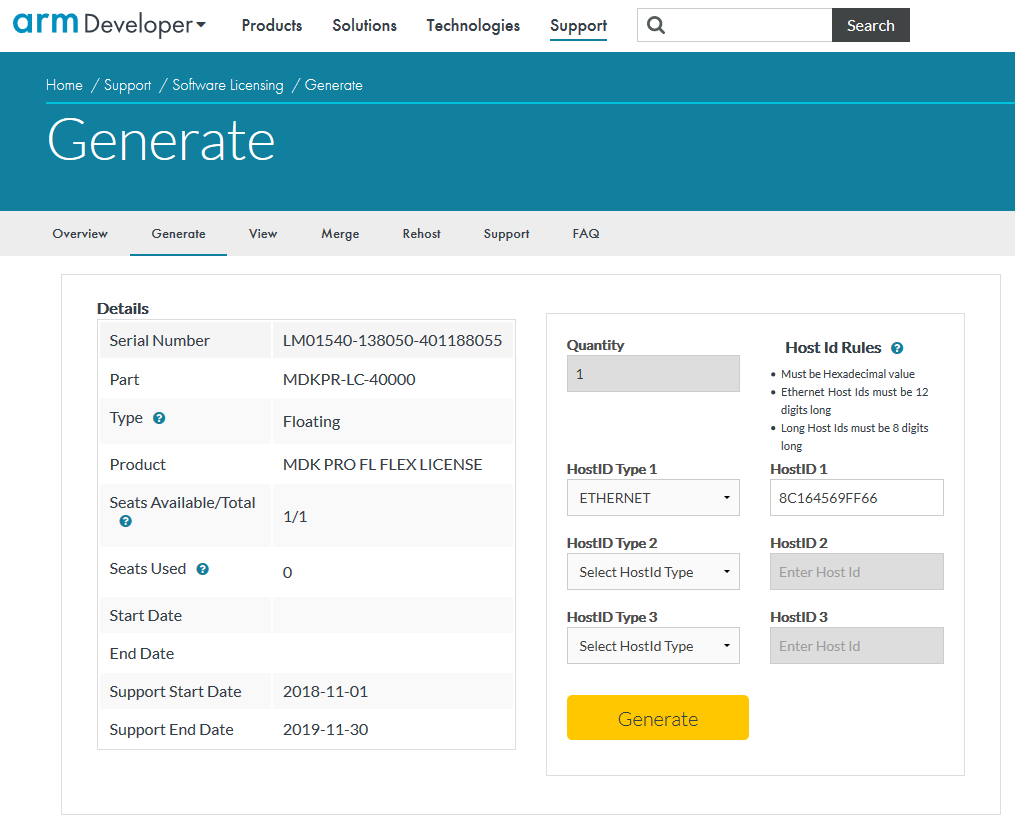Go to the Support breadcrumb link
This screenshot has height=830, width=1015.
(128, 85)
